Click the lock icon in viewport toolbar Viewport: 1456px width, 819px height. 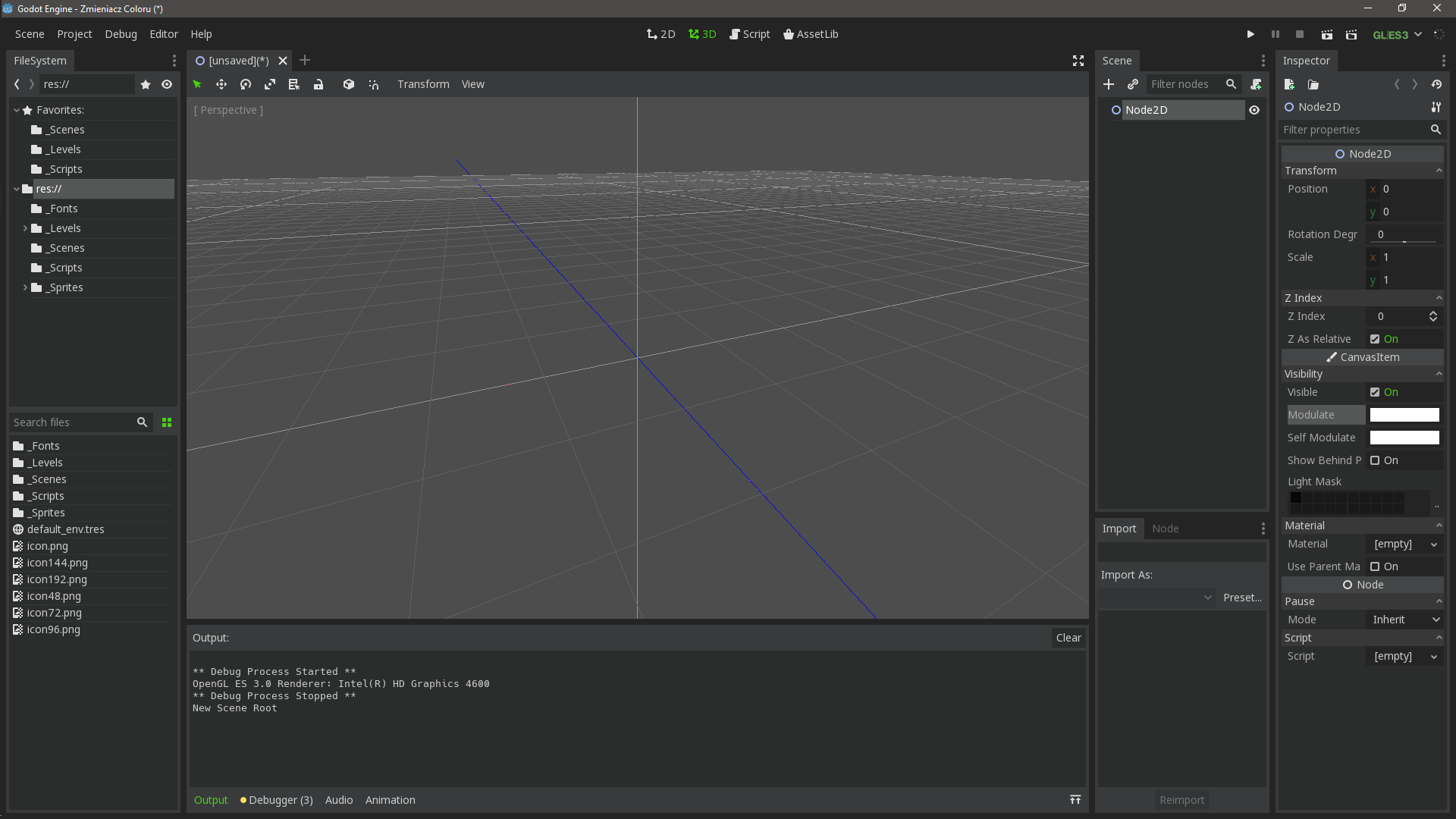pyautogui.click(x=318, y=84)
